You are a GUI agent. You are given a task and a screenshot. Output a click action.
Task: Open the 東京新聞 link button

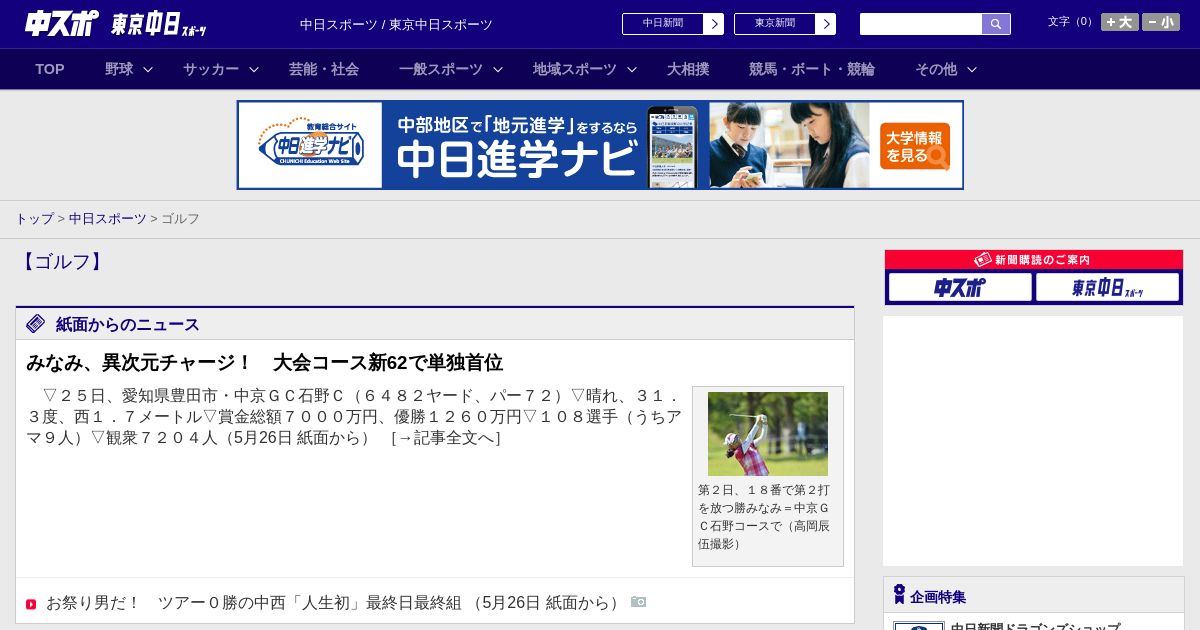click(x=775, y=24)
